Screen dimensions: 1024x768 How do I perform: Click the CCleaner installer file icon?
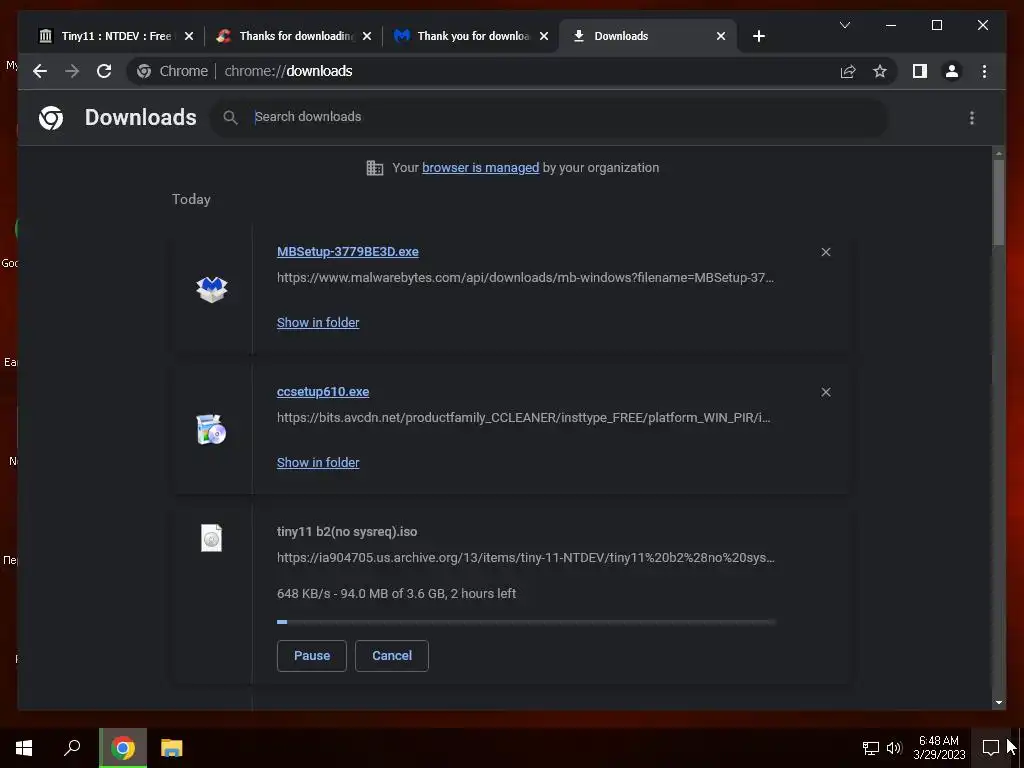[x=212, y=429]
